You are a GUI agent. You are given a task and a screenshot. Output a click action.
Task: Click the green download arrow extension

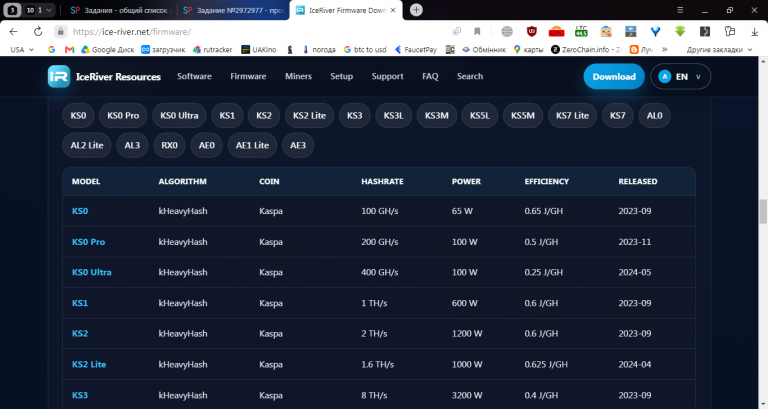(x=680, y=32)
